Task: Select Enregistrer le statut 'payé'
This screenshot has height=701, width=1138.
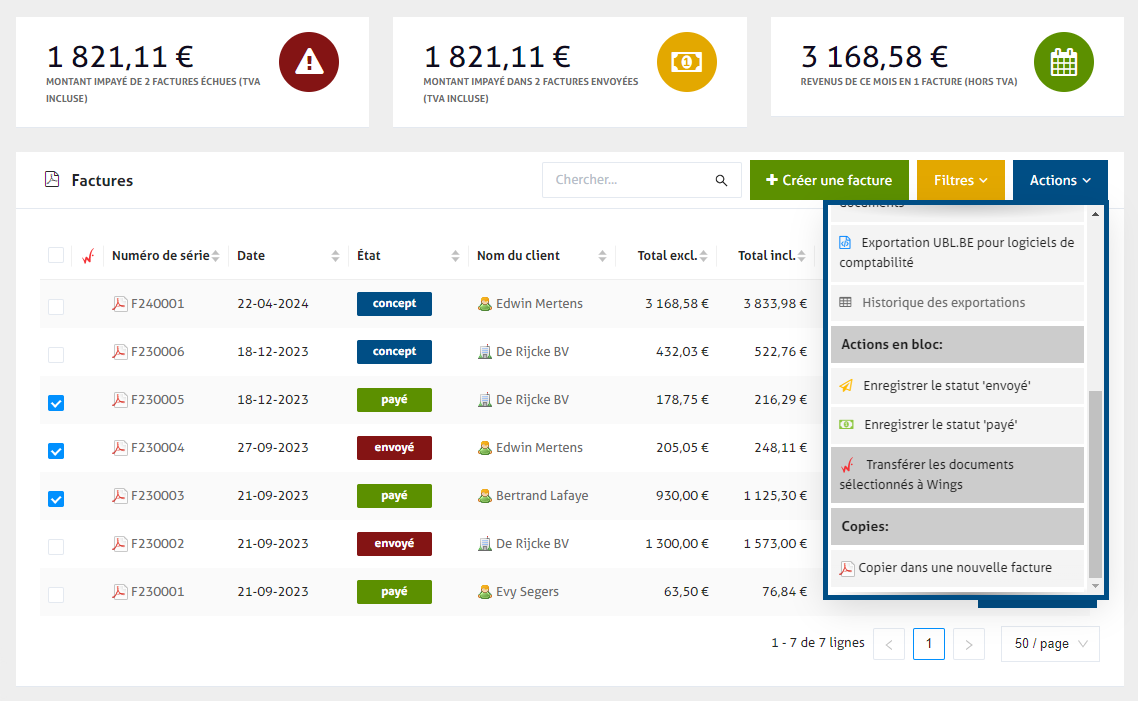Action: [939, 425]
